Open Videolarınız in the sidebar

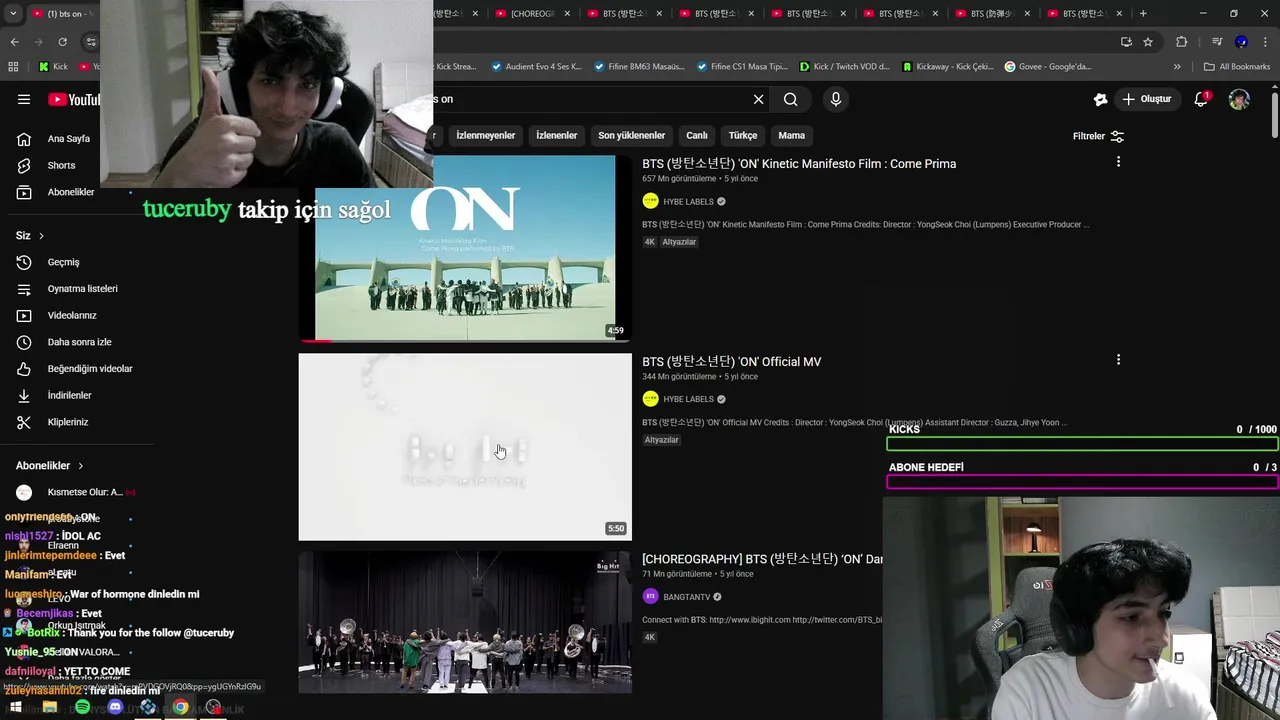tap(72, 316)
